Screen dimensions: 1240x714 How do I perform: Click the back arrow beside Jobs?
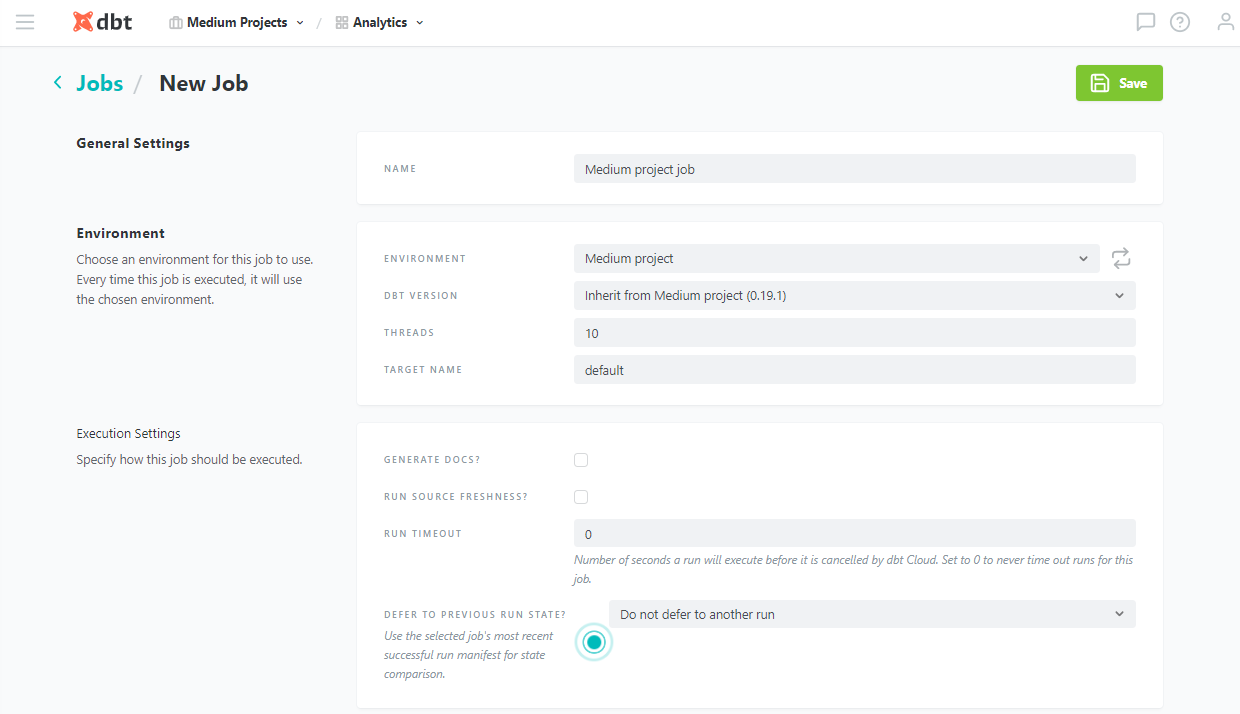point(58,83)
